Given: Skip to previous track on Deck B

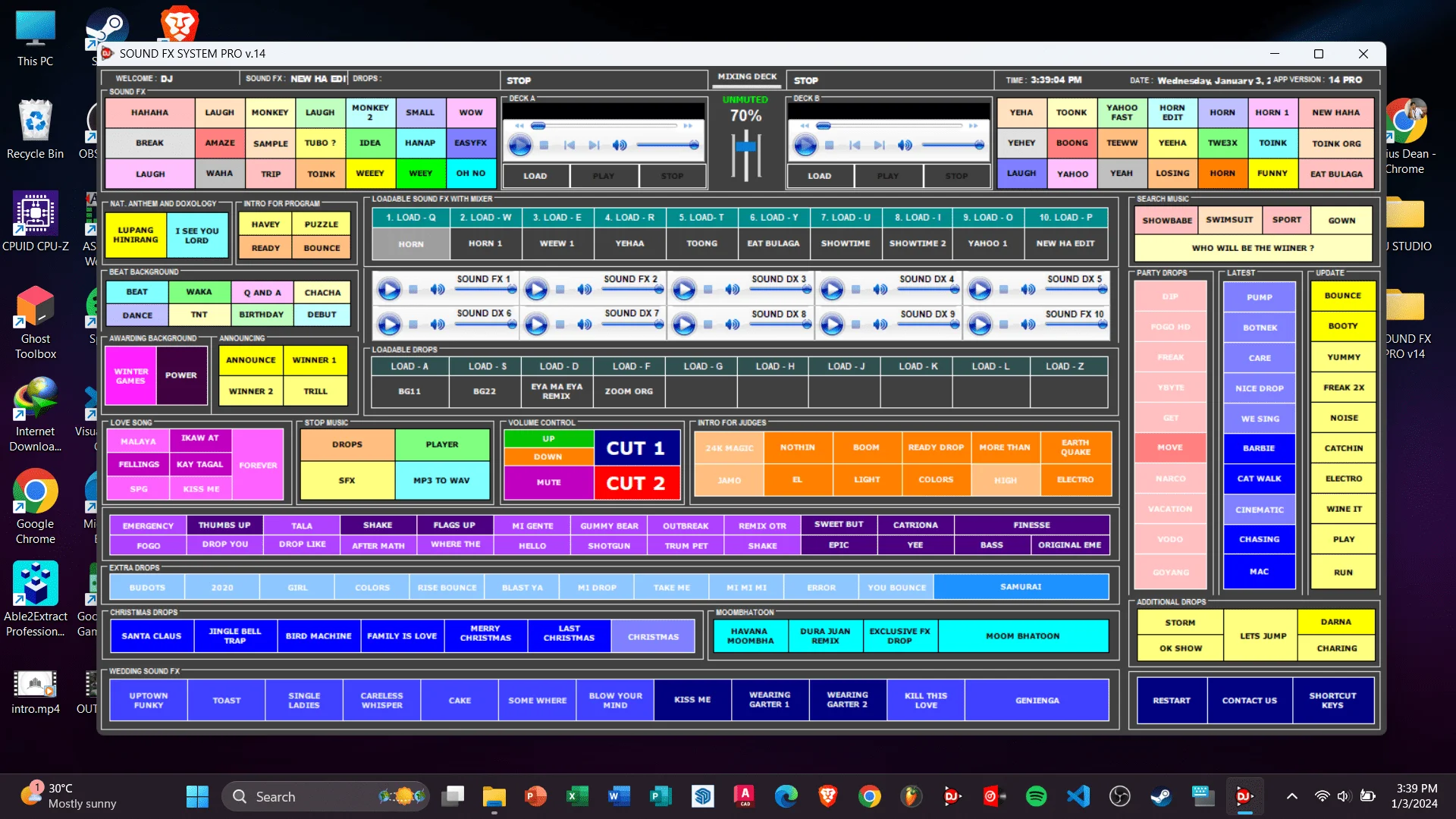Looking at the screenshot, I should (855, 145).
